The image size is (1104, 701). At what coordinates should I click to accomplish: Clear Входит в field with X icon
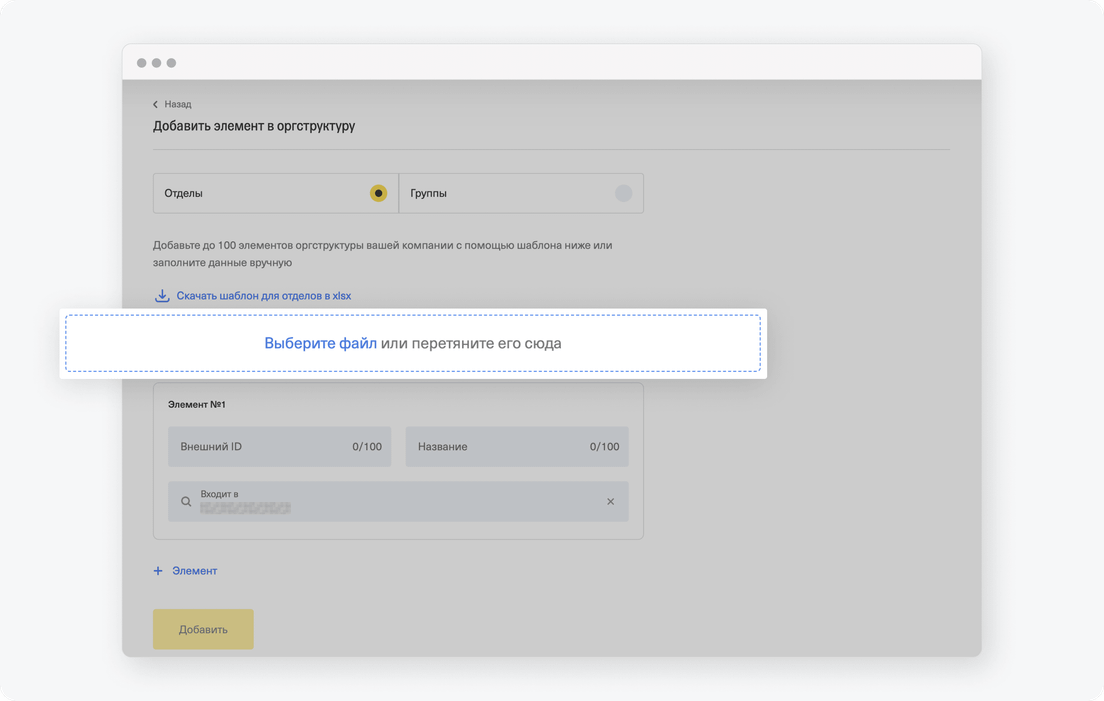pos(610,501)
